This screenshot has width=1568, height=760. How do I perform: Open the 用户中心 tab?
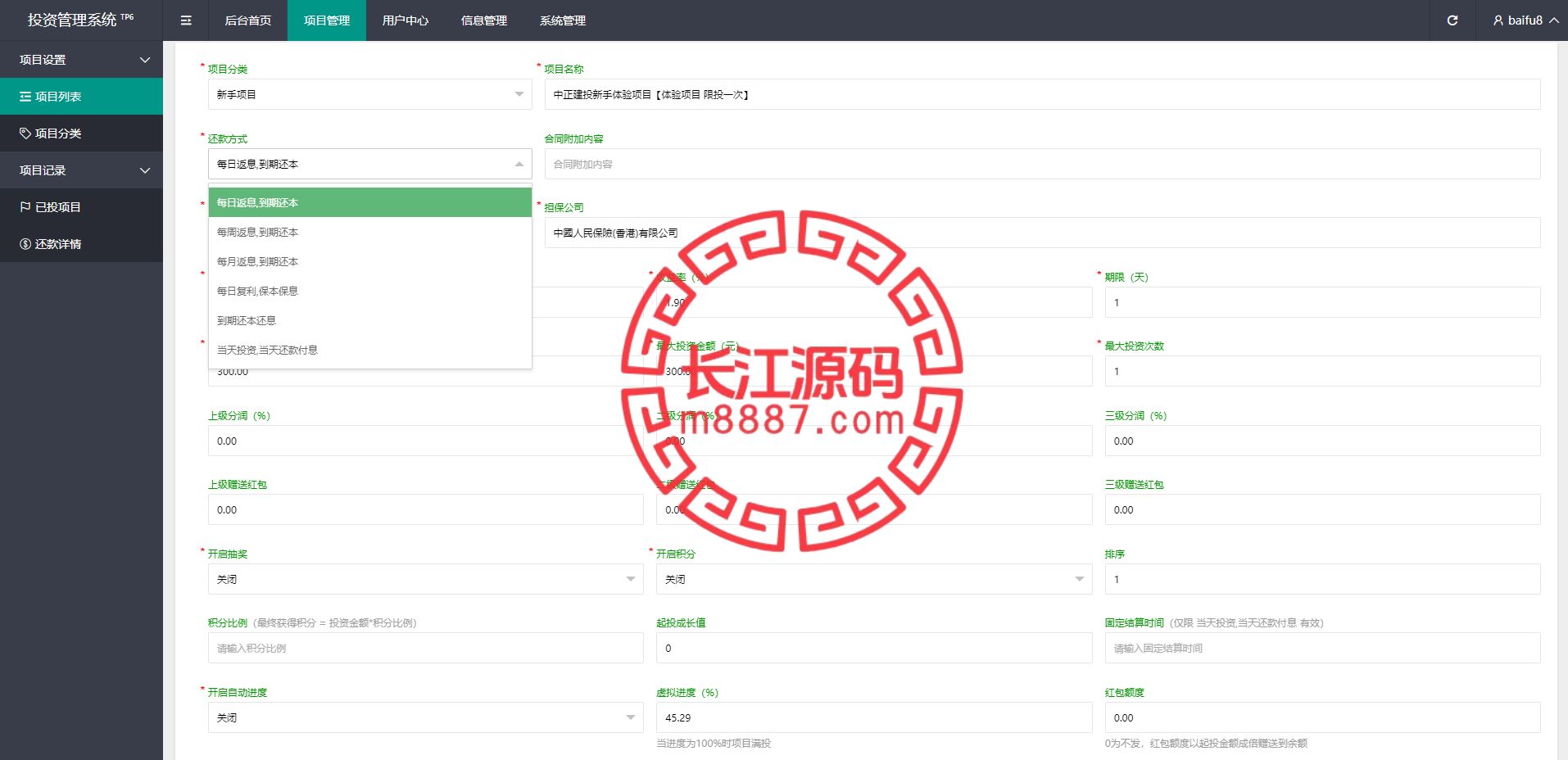click(x=406, y=20)
